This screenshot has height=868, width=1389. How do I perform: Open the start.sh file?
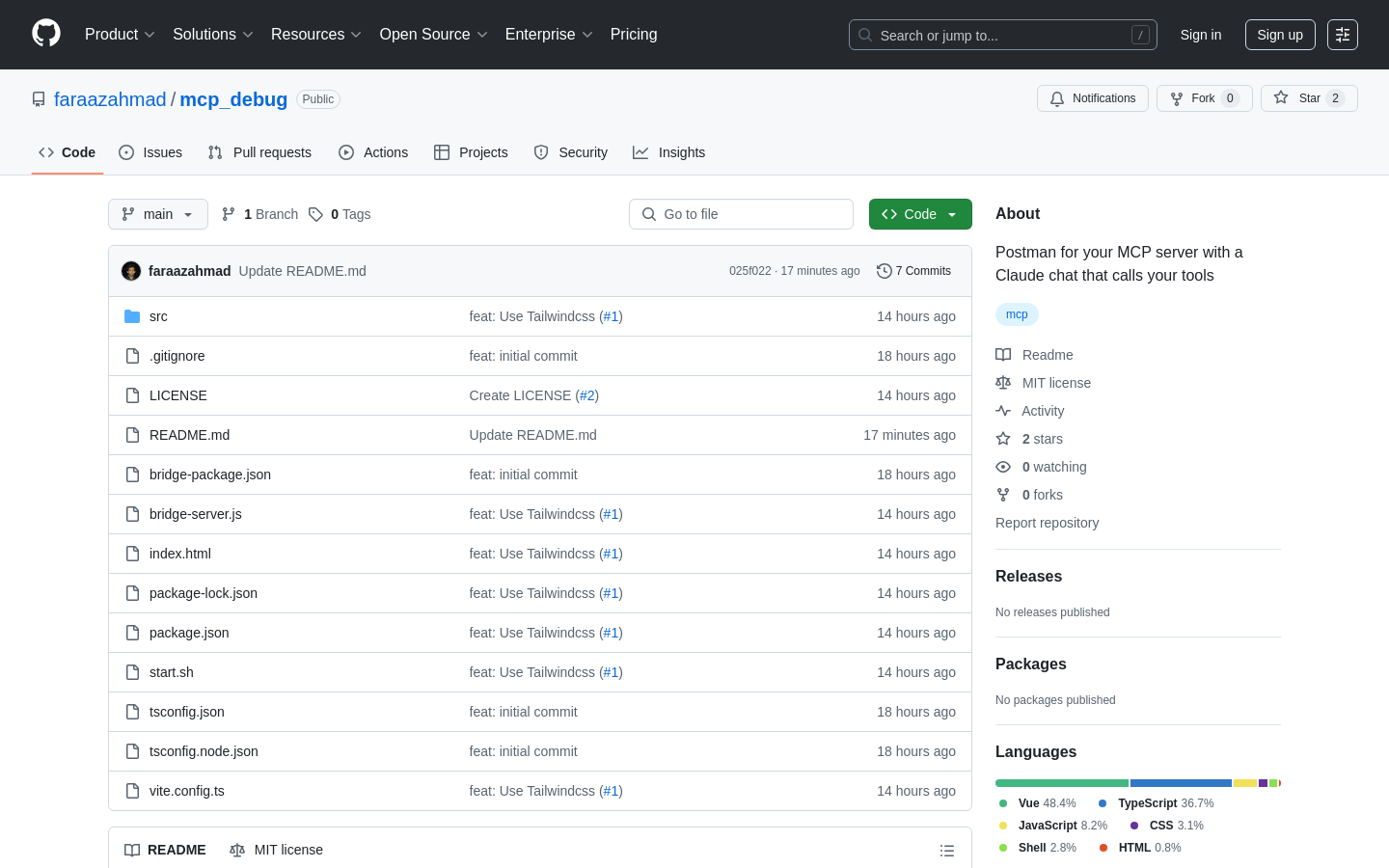172,672
